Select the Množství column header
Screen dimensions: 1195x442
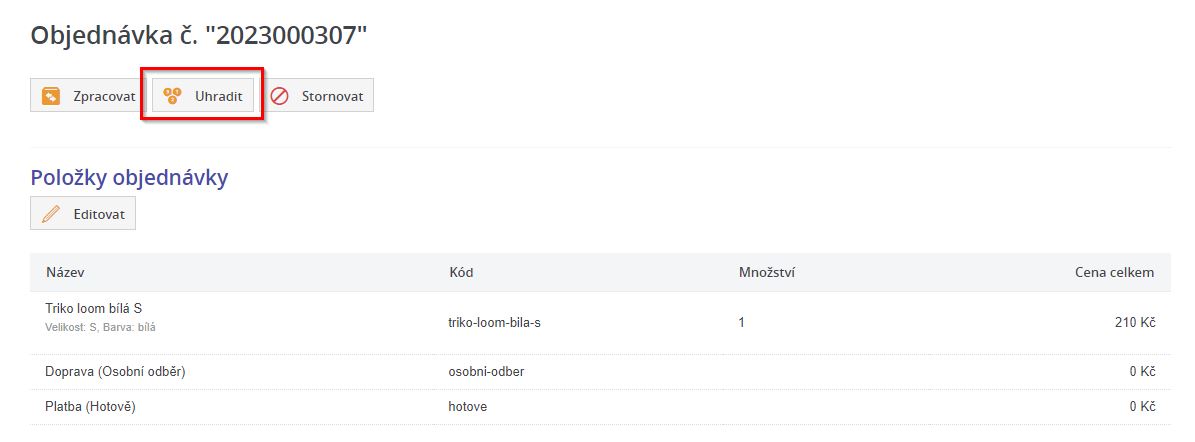coord(759,272)
